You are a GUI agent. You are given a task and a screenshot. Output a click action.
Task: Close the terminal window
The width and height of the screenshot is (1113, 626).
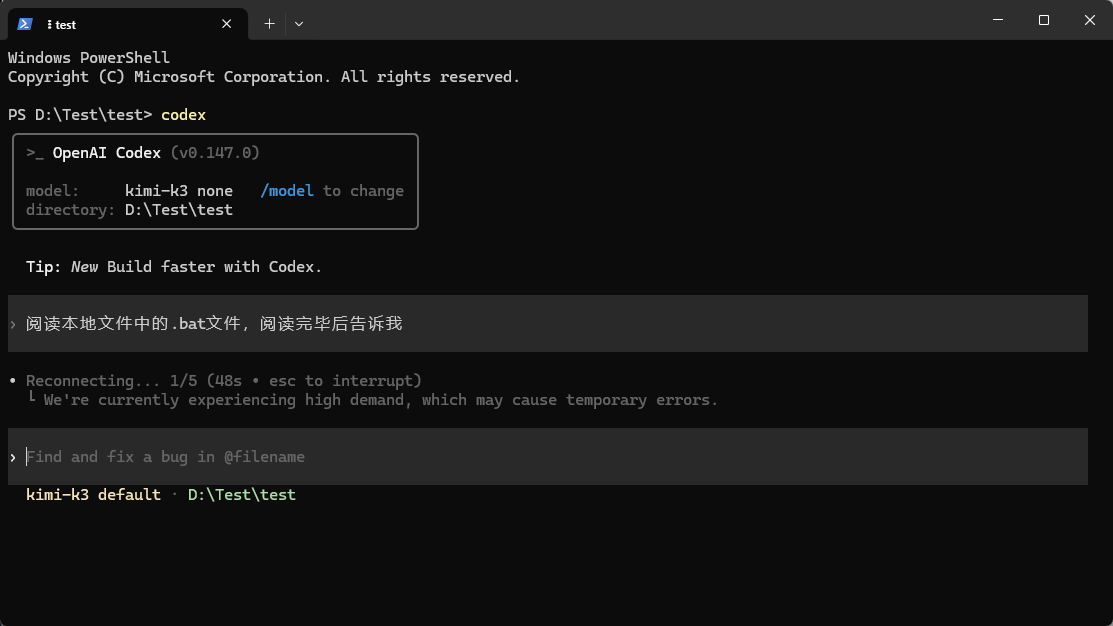pyautogui.click(x=1090, y=20)
